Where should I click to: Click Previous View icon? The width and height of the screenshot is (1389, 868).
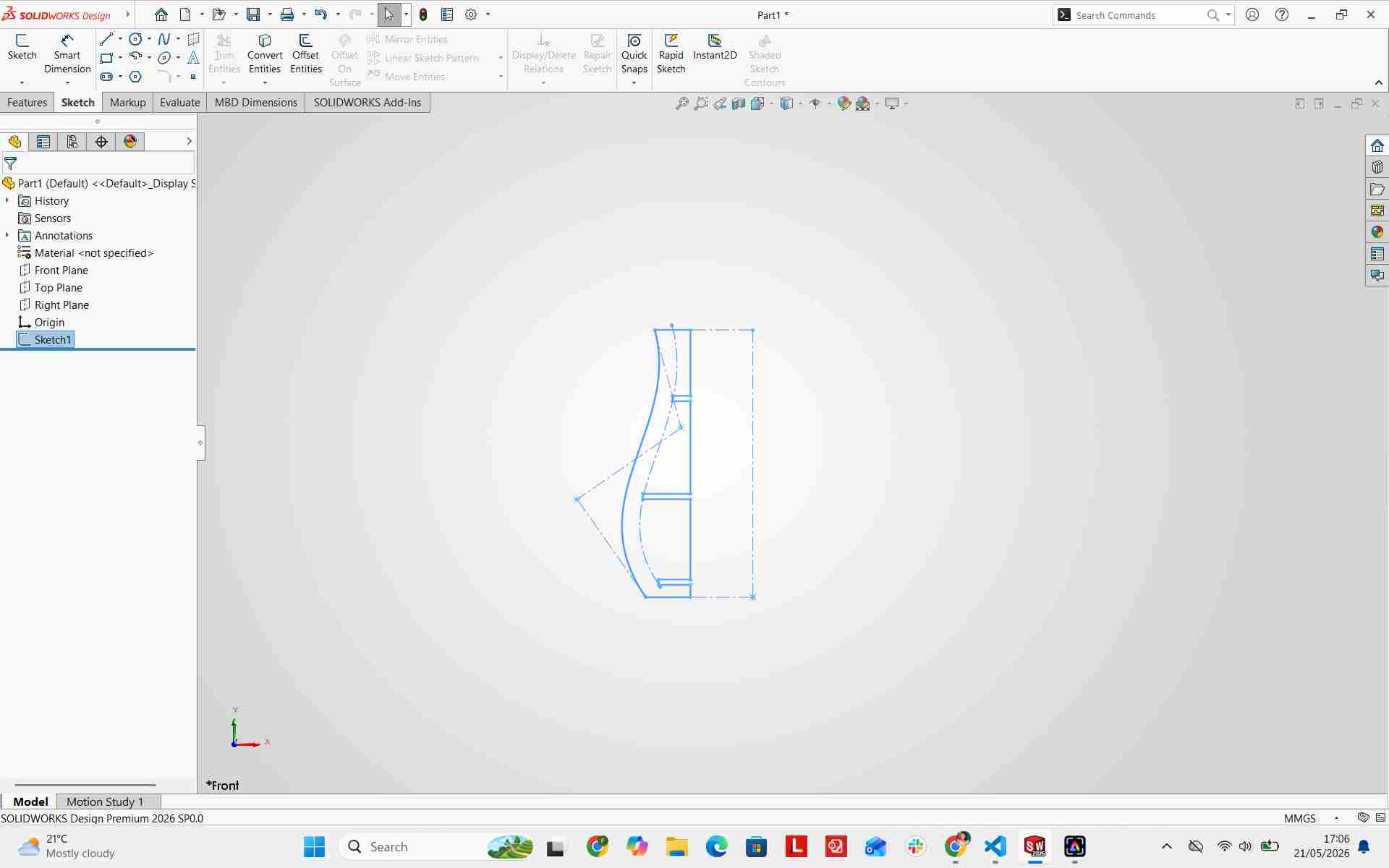point(720,103)
